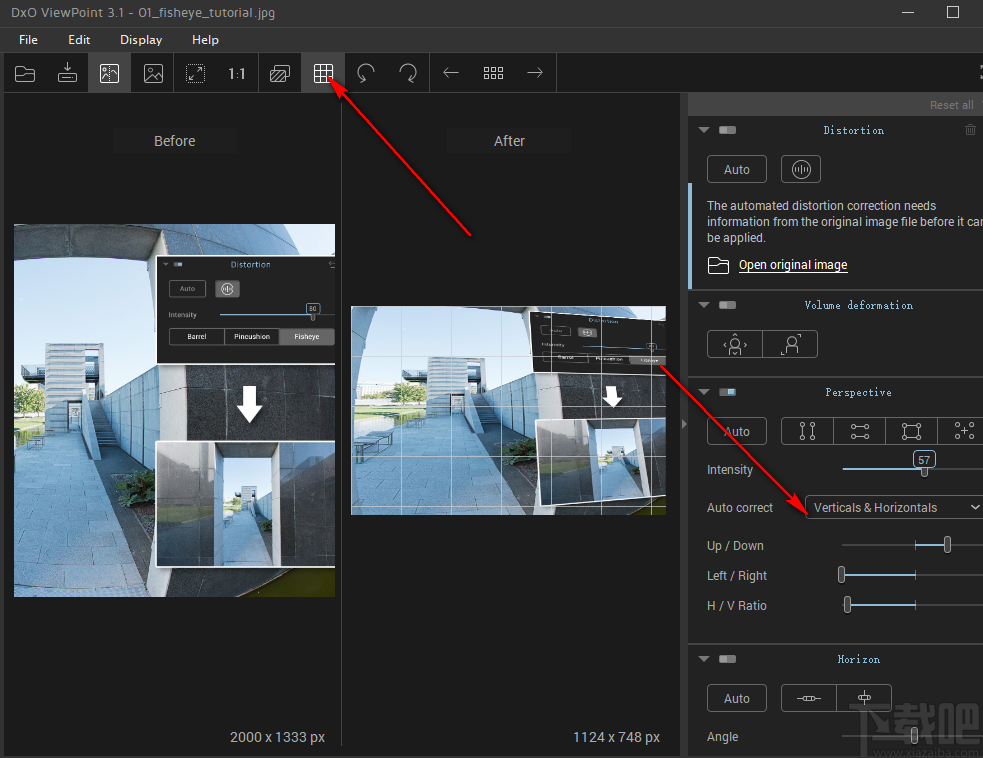
Task: Toggle the Perspective palette switch
Action: pyautogui.click(x=728, y=392)
